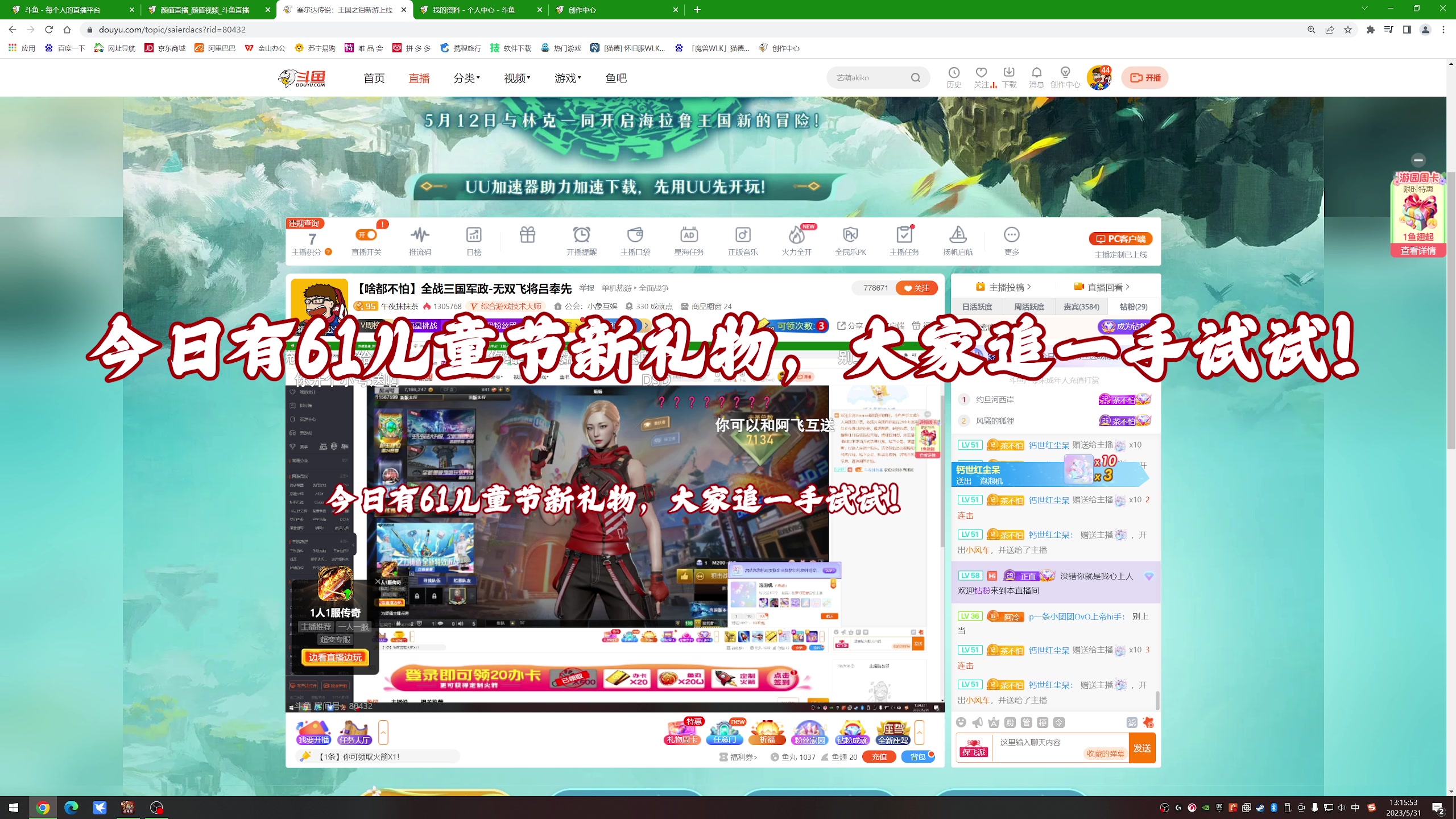Viewport: 1456px width, 819px height.
Task: Toggle the 令 command chat option
Action: 1059,722
